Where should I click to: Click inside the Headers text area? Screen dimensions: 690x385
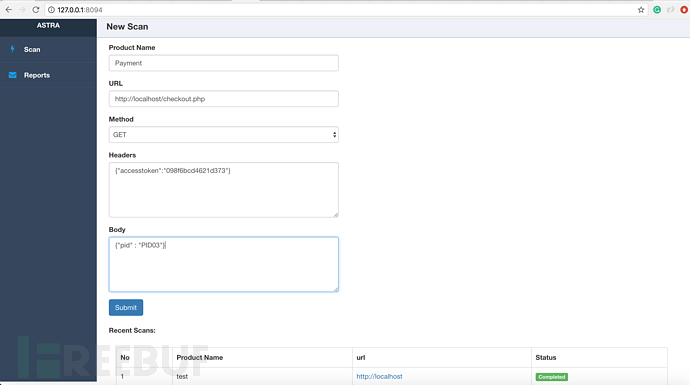[x=224, y=190]
